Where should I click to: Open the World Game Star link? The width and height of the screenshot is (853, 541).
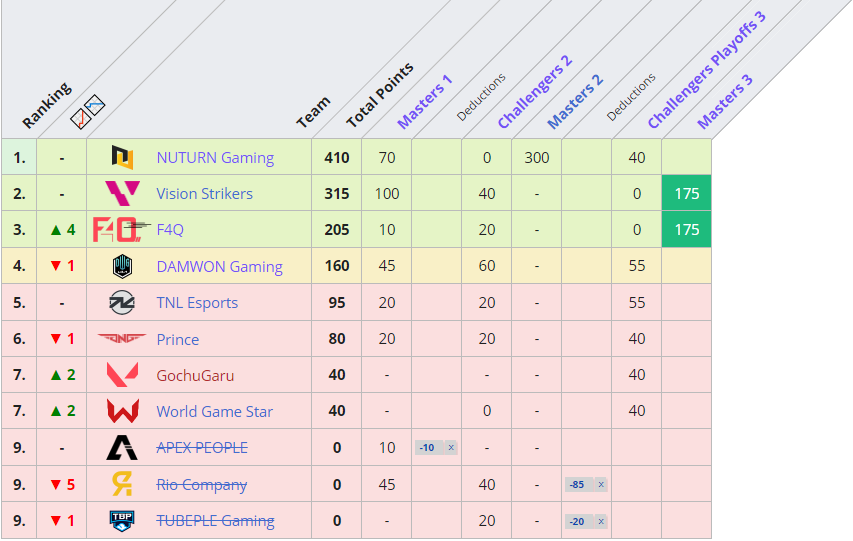(214, 411)
